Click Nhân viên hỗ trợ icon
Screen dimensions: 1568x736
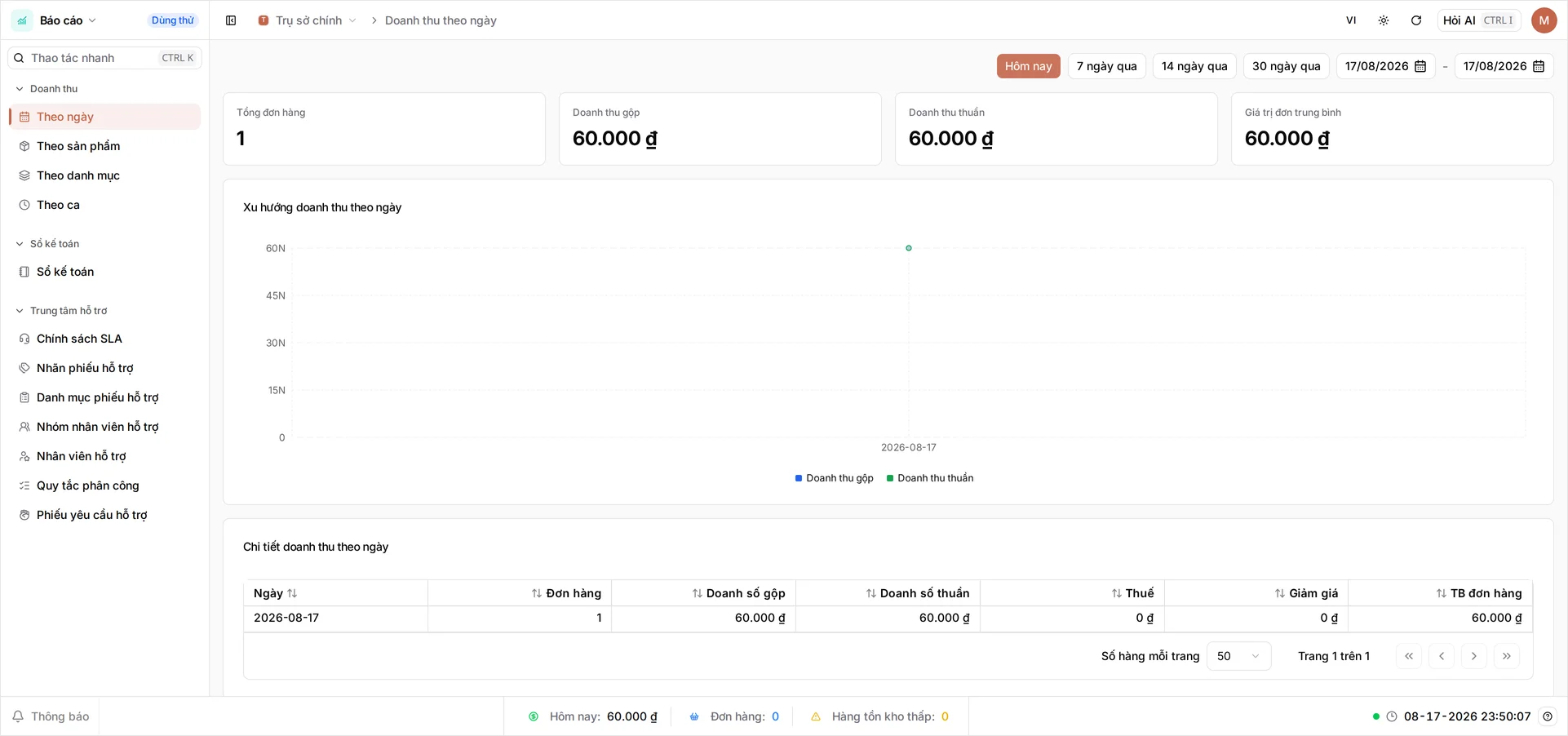point(24,456)
